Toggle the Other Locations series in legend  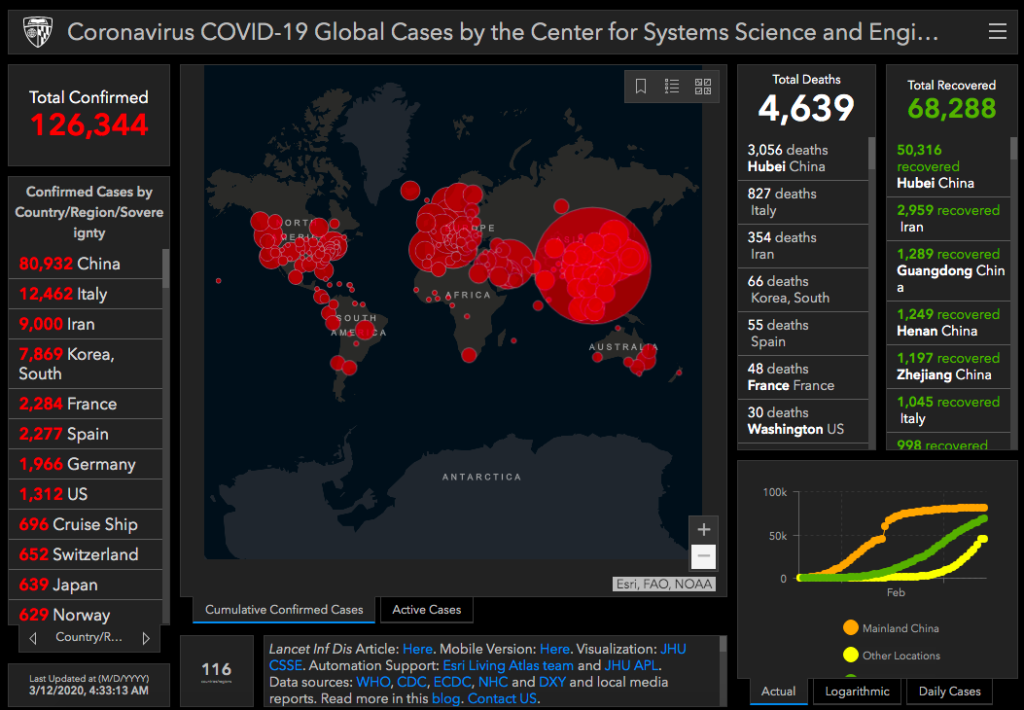coord(851,655)
